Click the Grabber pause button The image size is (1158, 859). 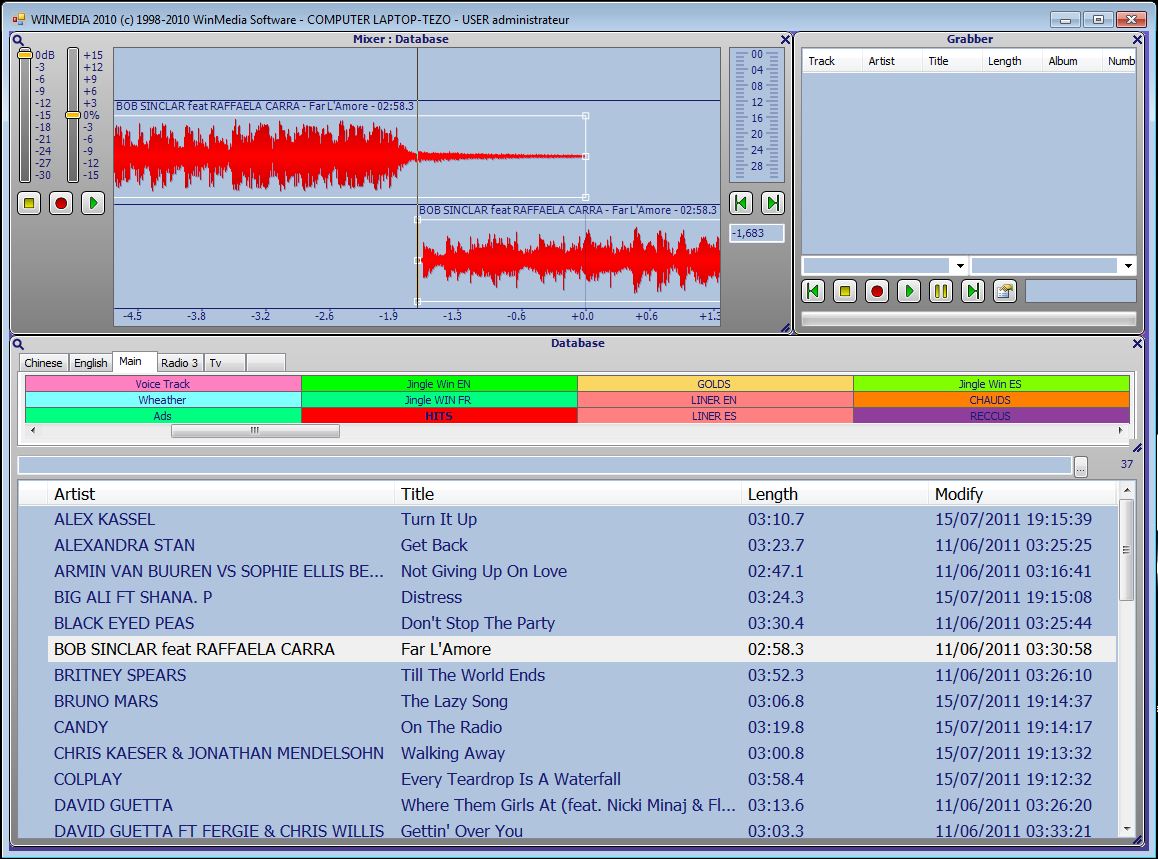click(x=940, y=291)
